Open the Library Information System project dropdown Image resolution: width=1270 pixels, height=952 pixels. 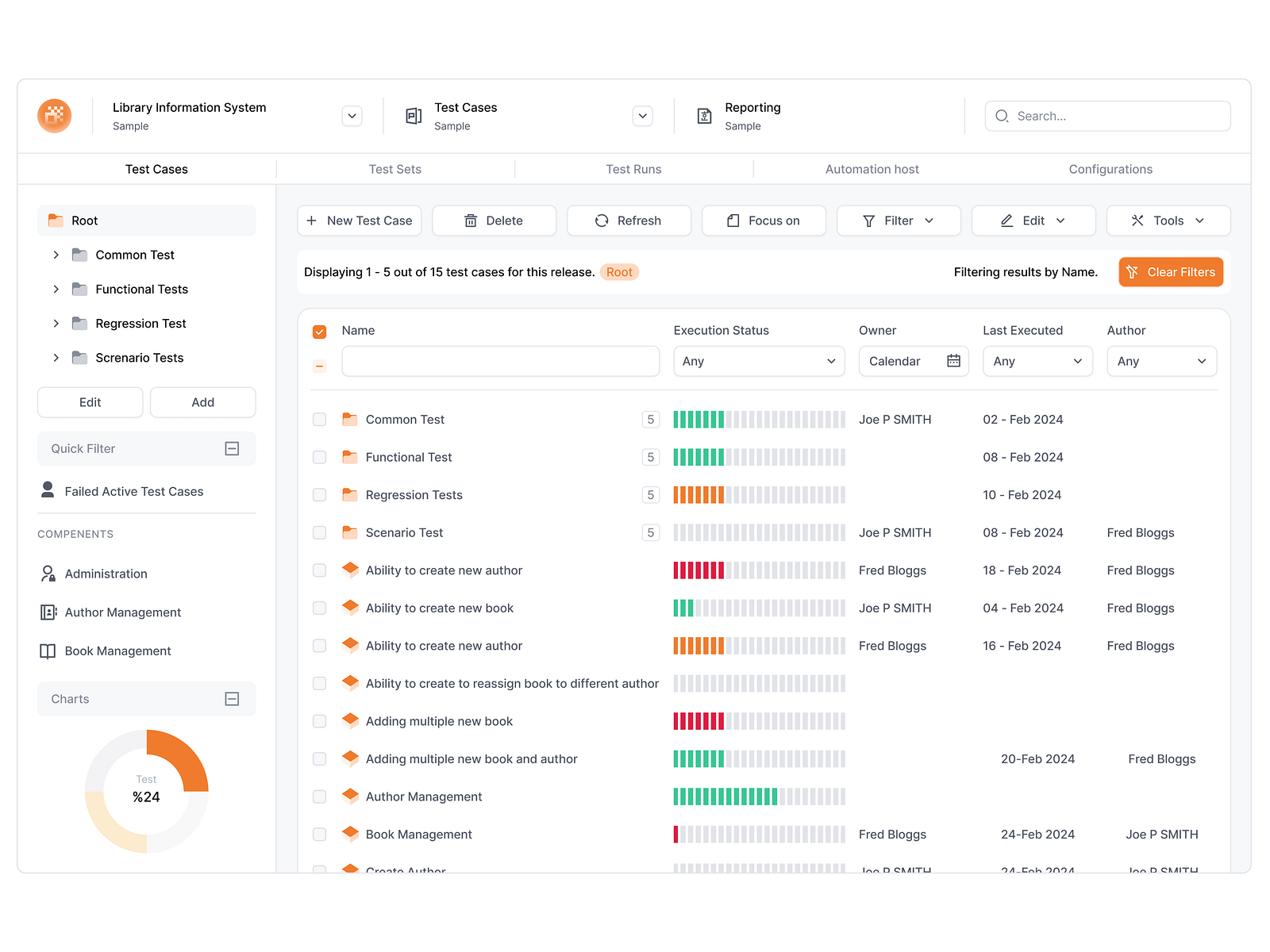pos(352,116)
